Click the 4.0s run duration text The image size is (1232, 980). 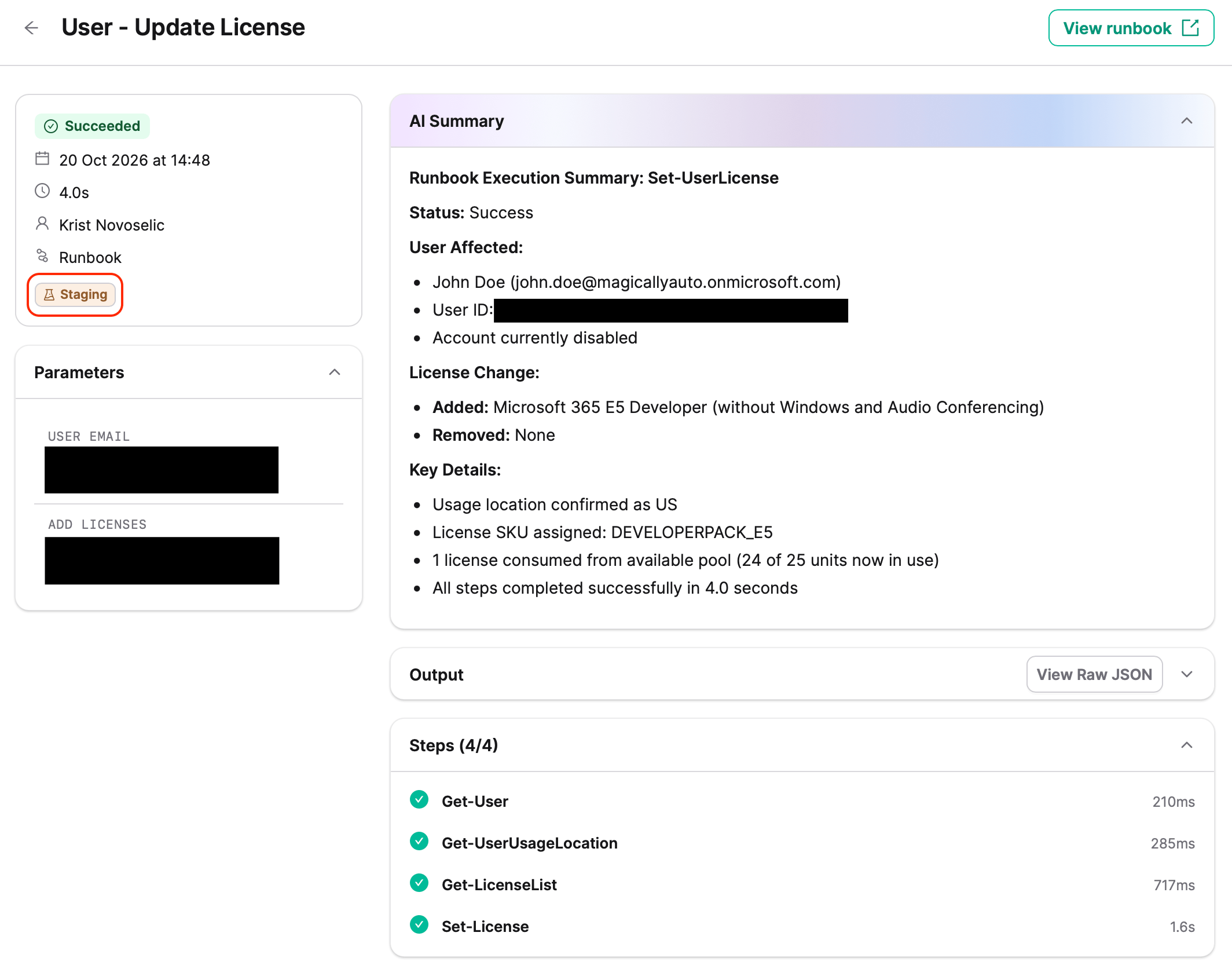(74, 192)
